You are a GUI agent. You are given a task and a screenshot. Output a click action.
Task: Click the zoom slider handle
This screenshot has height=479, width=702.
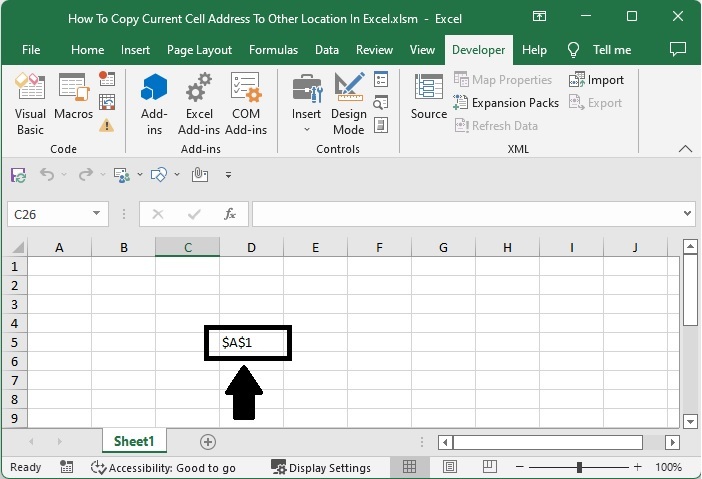pos(579,467)
